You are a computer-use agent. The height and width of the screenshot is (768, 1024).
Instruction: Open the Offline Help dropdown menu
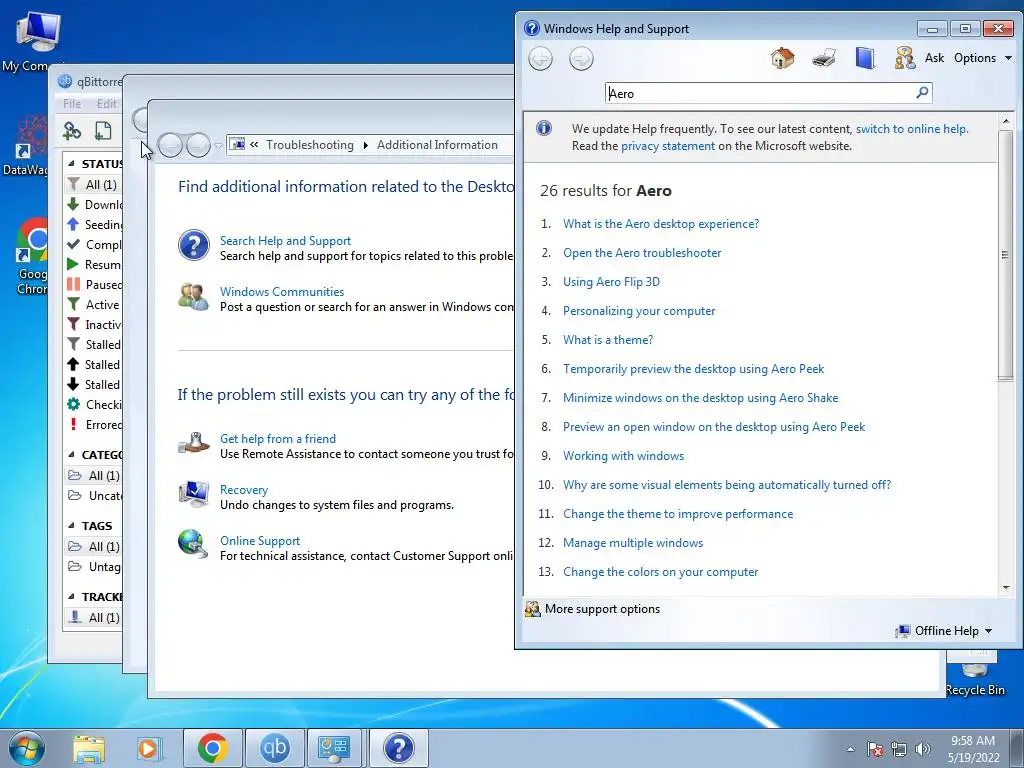pyautogui.click(x=944, y=631)
